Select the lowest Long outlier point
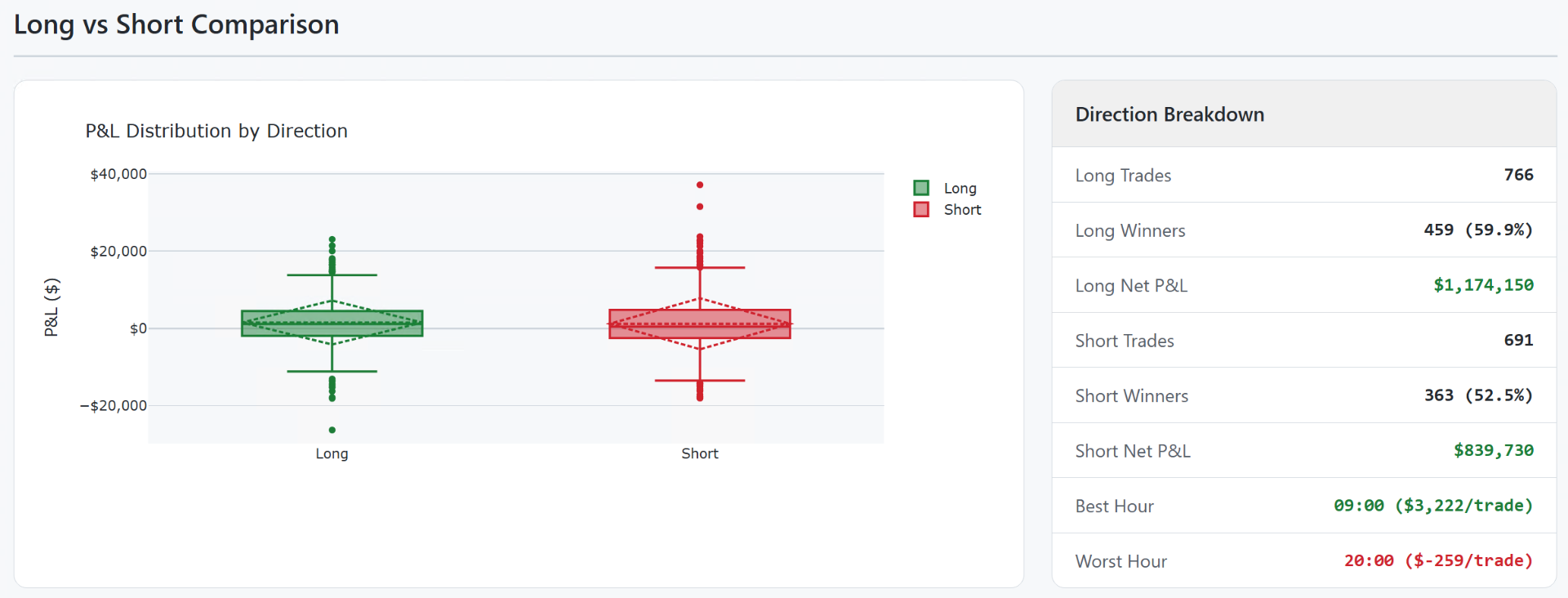Image resolution: width=1568 pixels, height=598 pixels. click(332, 430)
